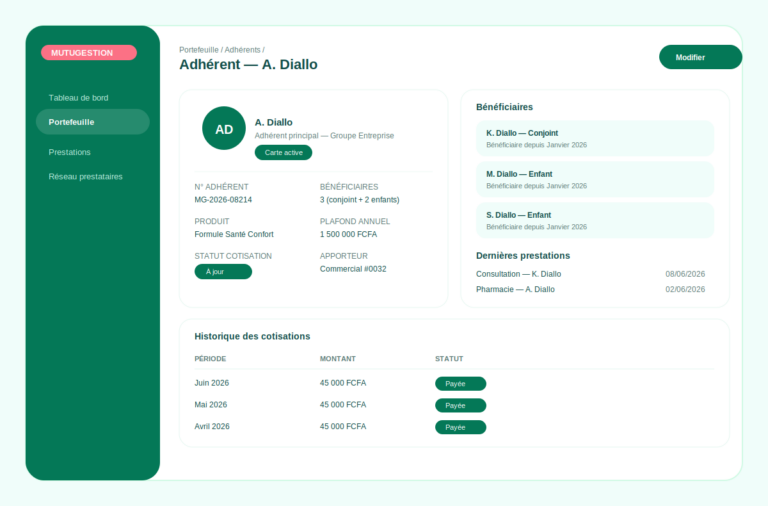Select Portefeuille sidebar item
The width and height of the screenshot is (768, 506).
pyautogui.click(x=93, y=122)
